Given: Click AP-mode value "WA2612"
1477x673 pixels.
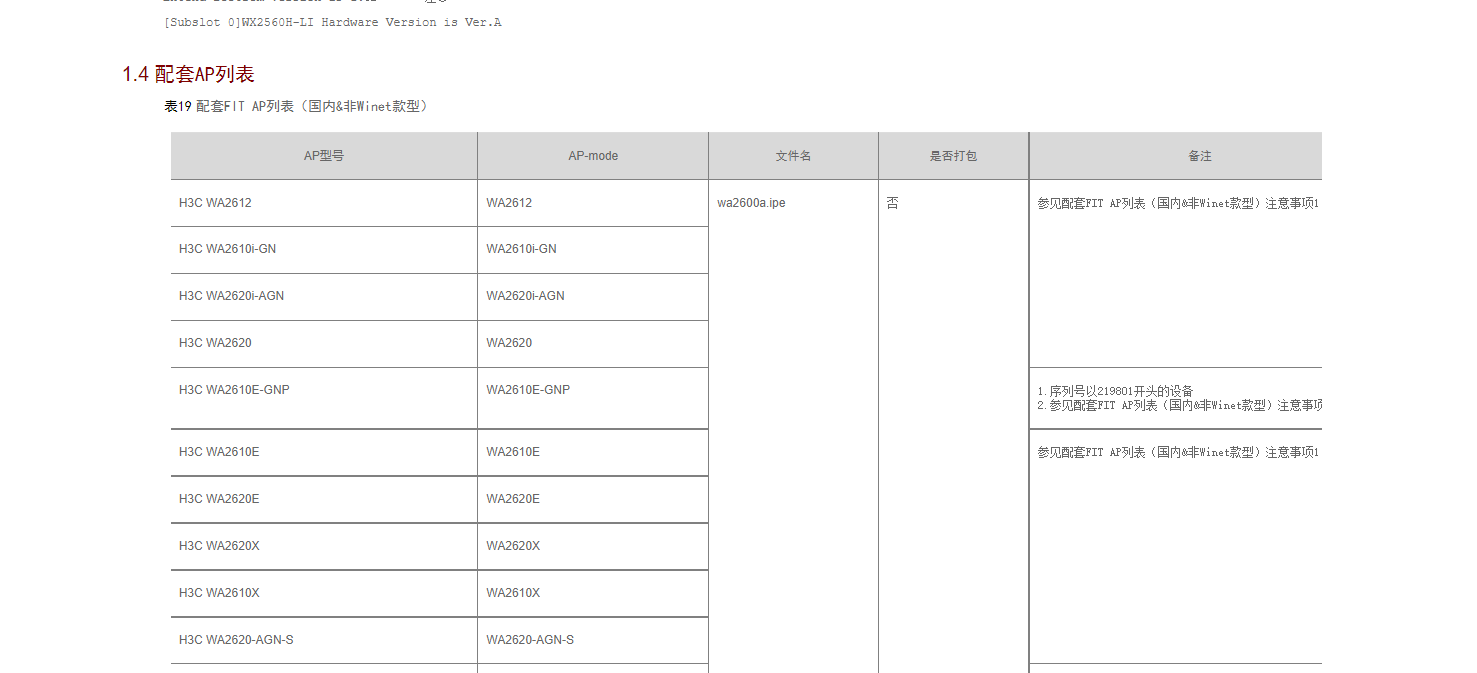Looking at the screenshot, I should 509,203.
